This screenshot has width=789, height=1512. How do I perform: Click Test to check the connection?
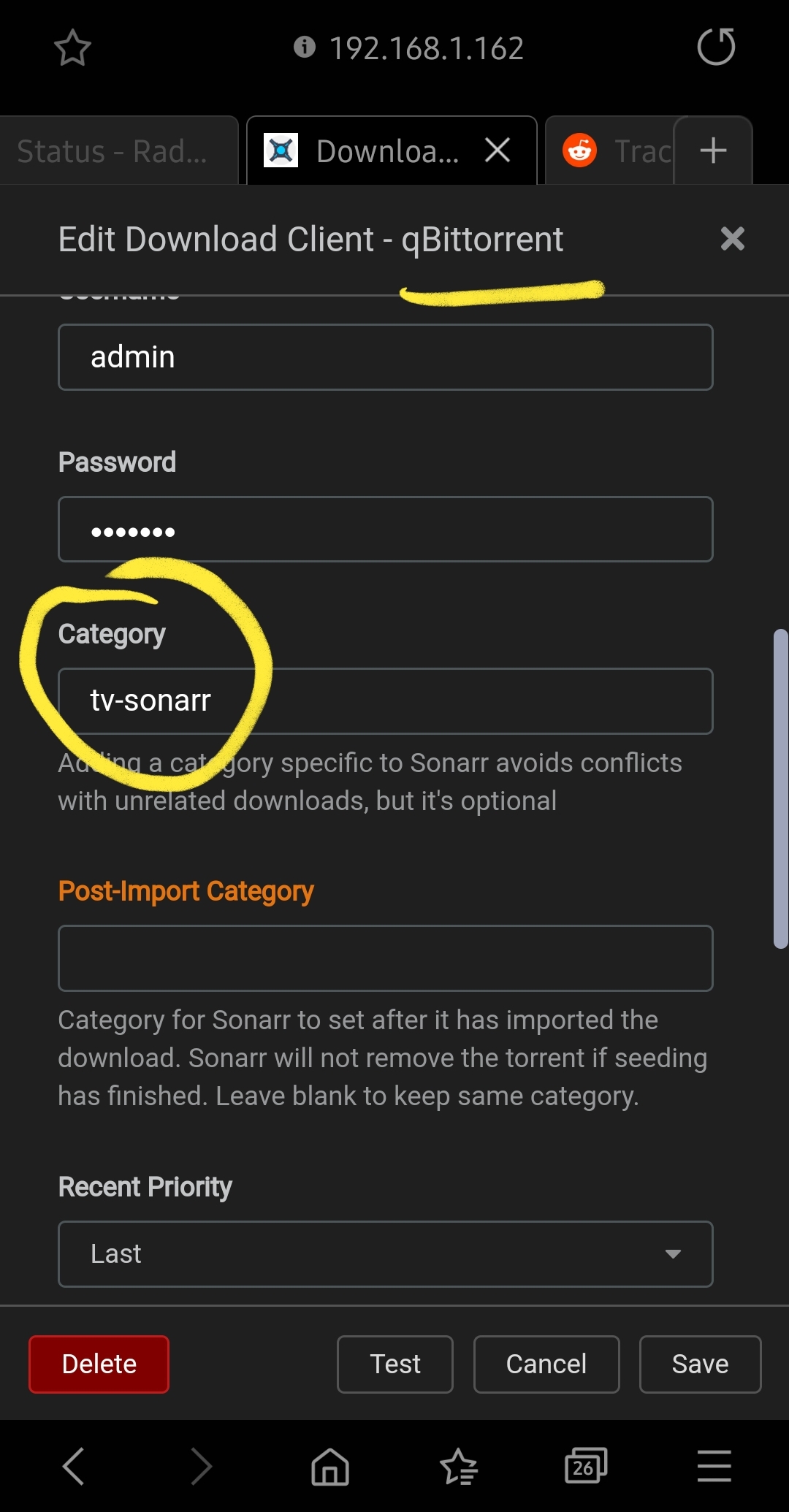394,1364
